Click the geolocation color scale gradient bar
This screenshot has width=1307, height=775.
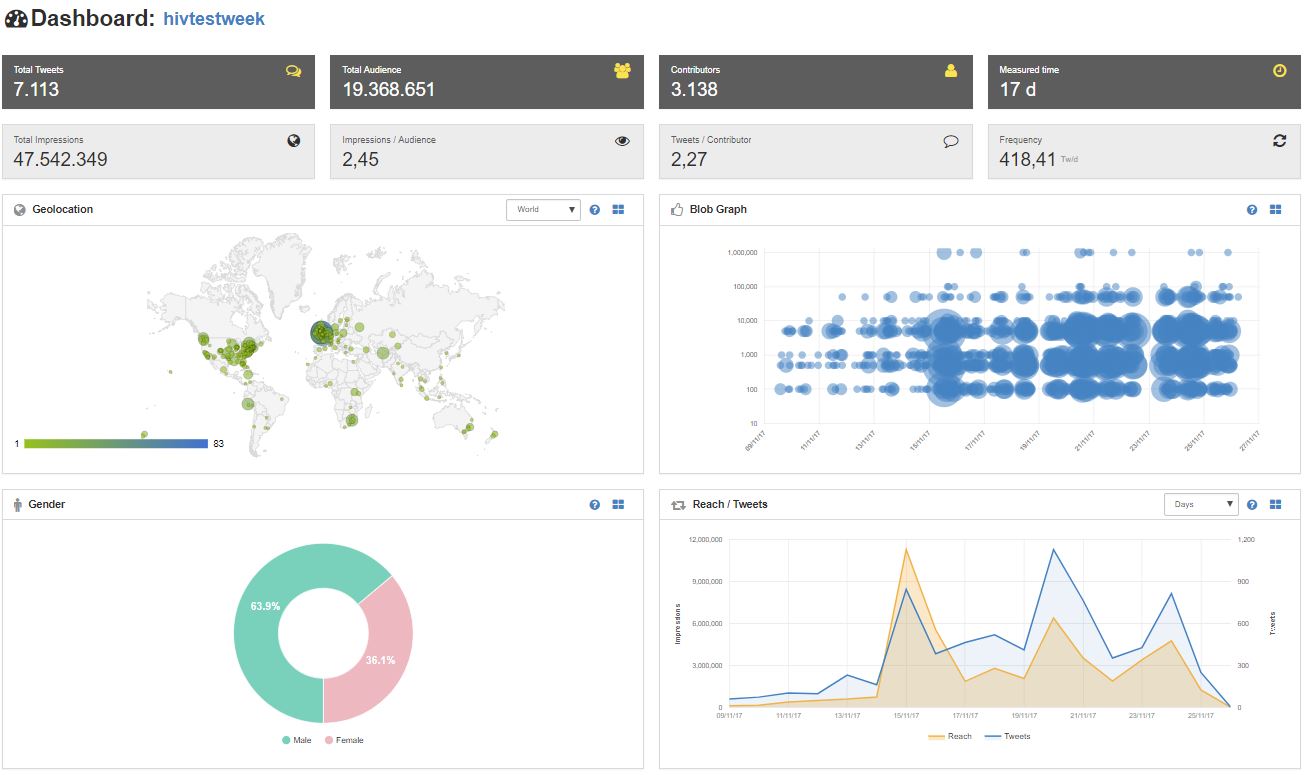[x=115, y=443]
